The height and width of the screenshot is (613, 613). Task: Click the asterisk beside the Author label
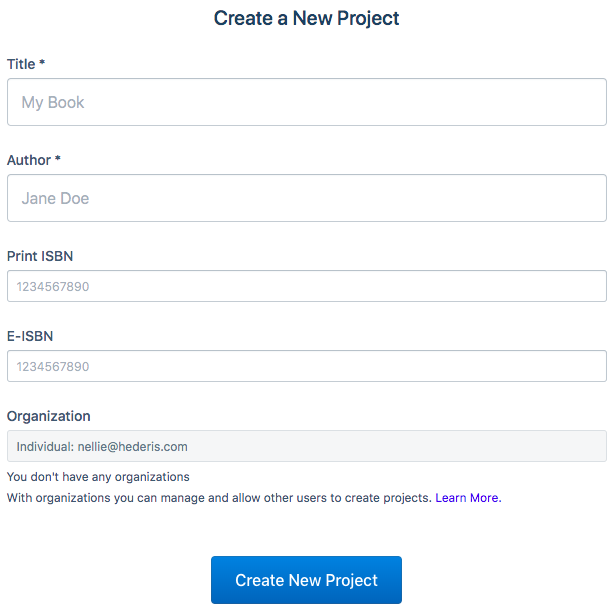click(57, 158)
